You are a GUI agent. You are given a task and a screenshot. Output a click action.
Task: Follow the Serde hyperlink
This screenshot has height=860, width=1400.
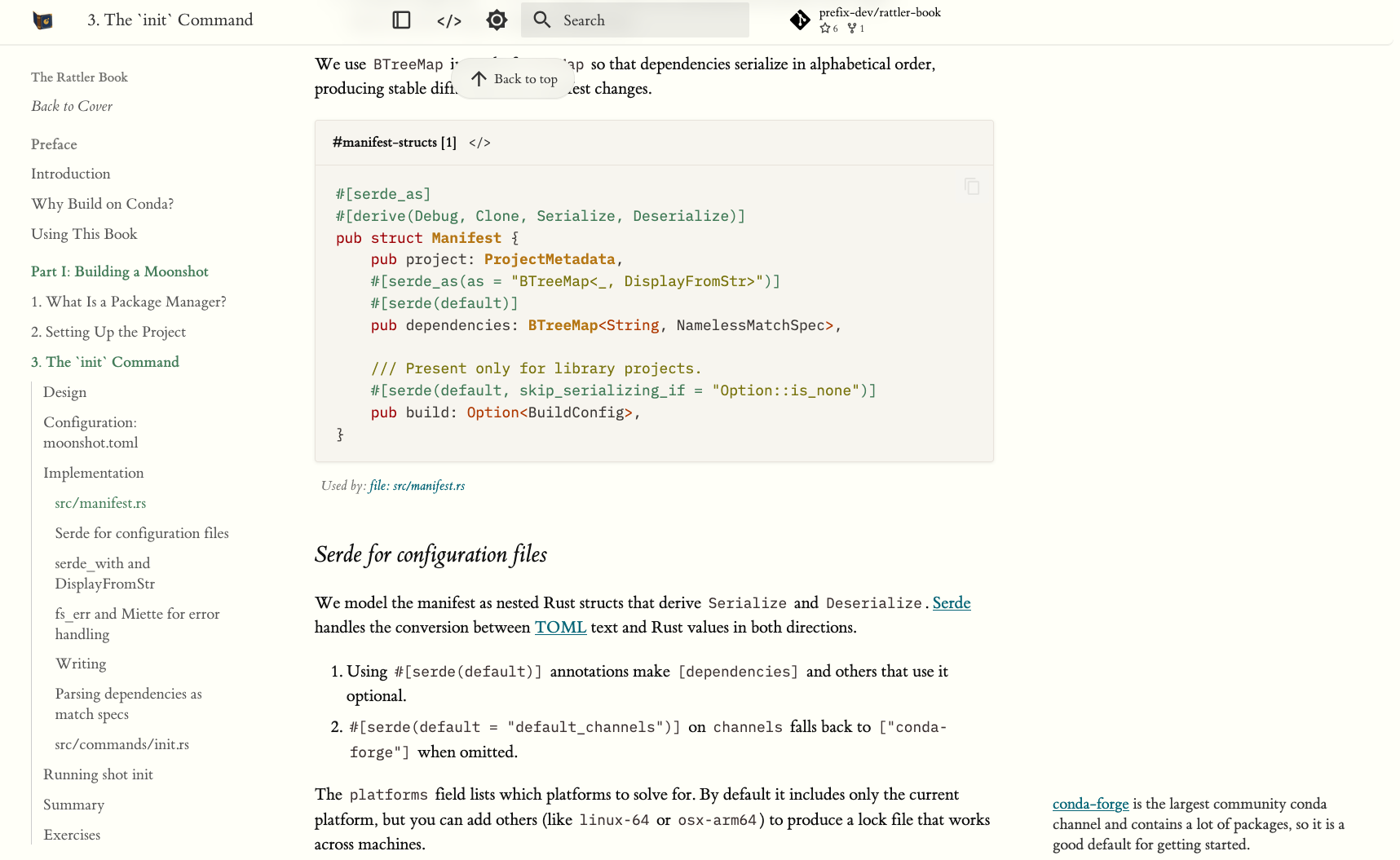(x=952, y=602)
